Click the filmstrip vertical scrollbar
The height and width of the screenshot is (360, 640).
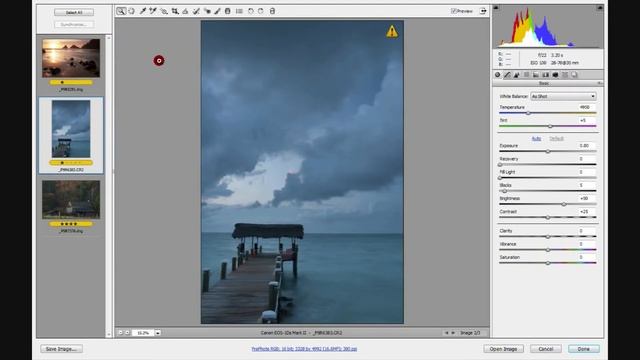(x=109, y=186)
